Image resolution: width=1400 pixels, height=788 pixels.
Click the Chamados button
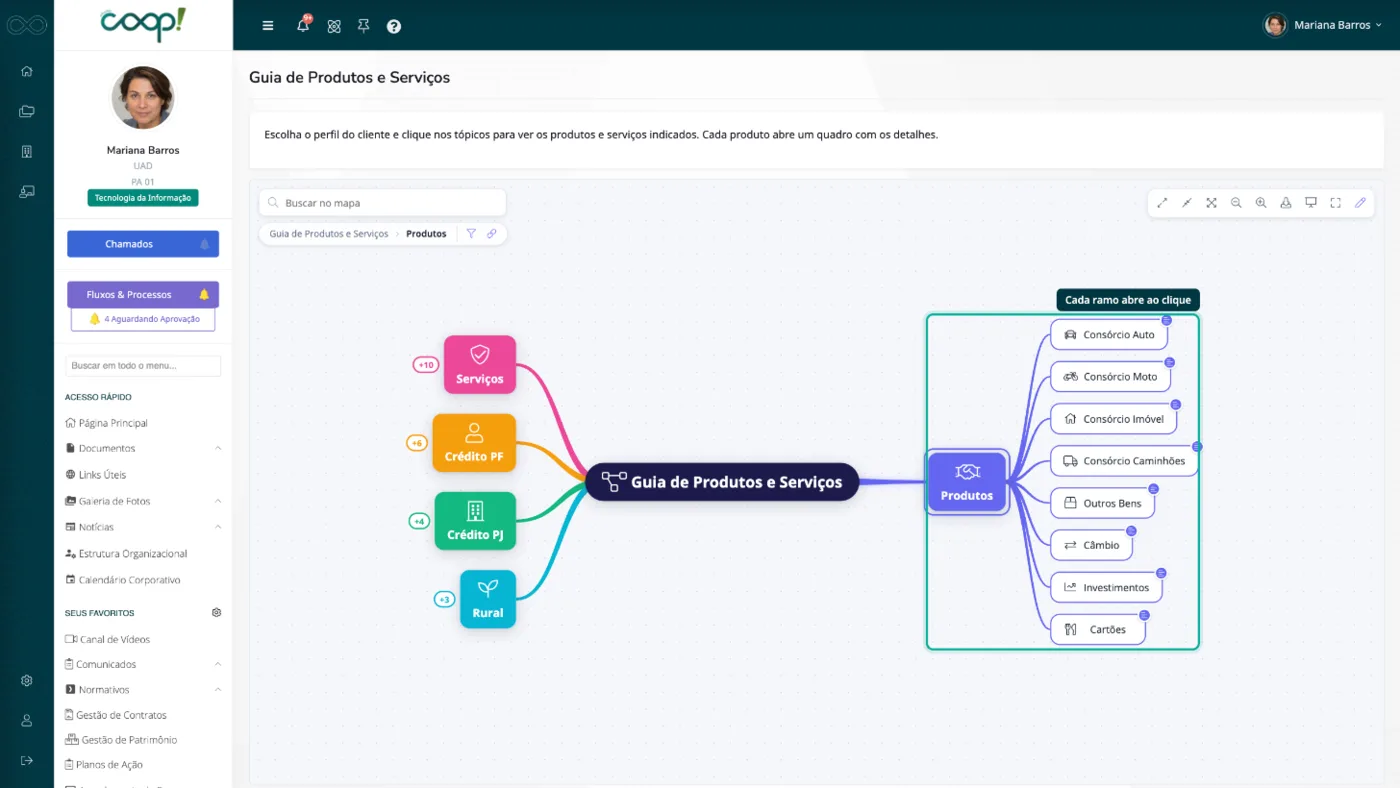tap(143, 244)
